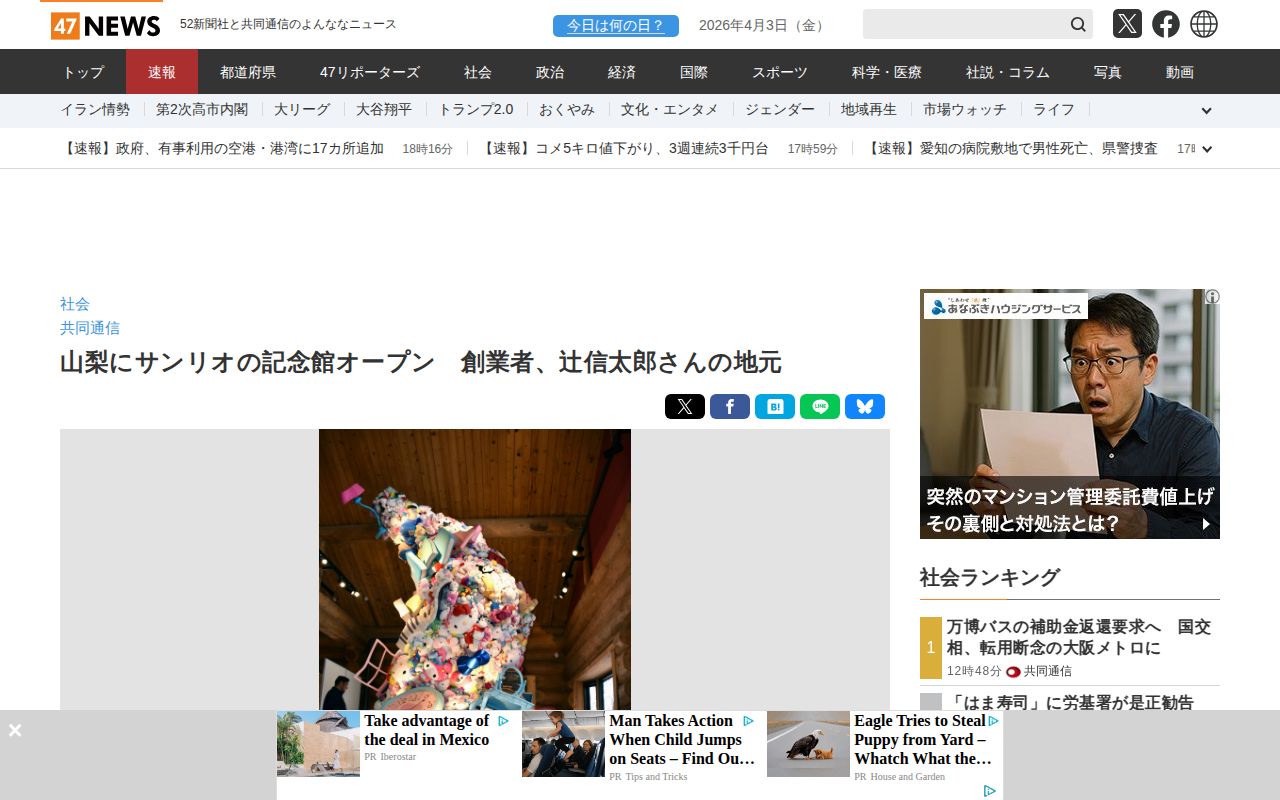The image size is (1280, 800).
Task: Click the airplane seats ad thumbnail
Action: (563, 744)
